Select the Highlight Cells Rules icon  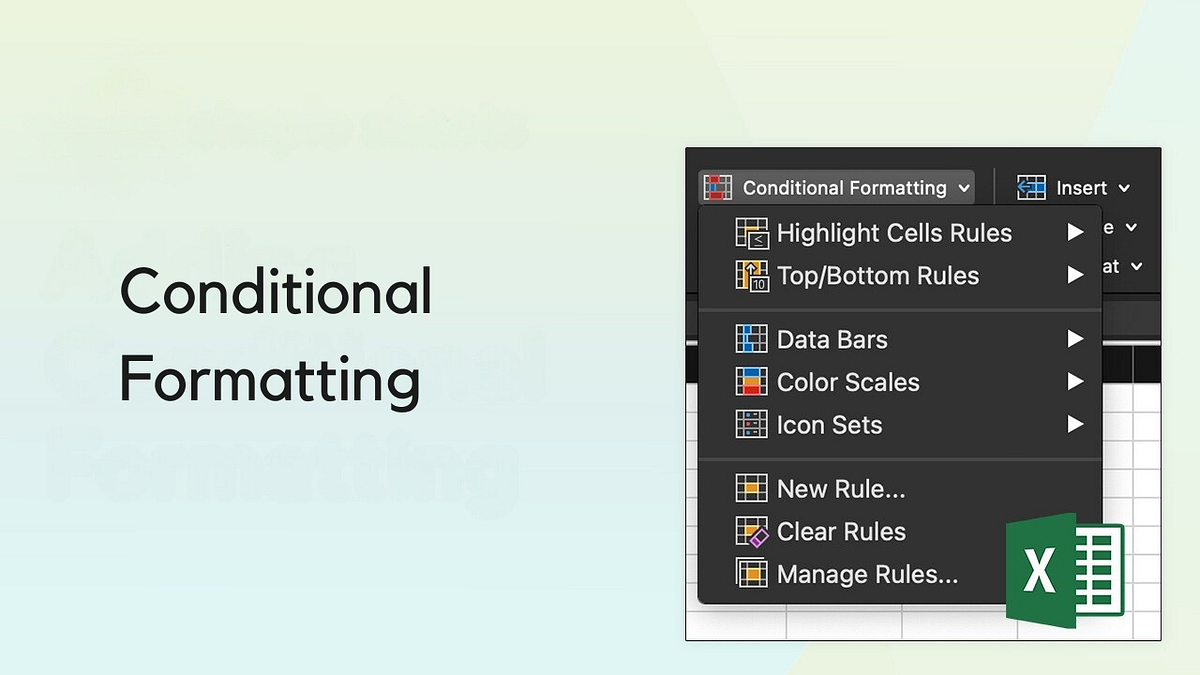tap(753, 232)
